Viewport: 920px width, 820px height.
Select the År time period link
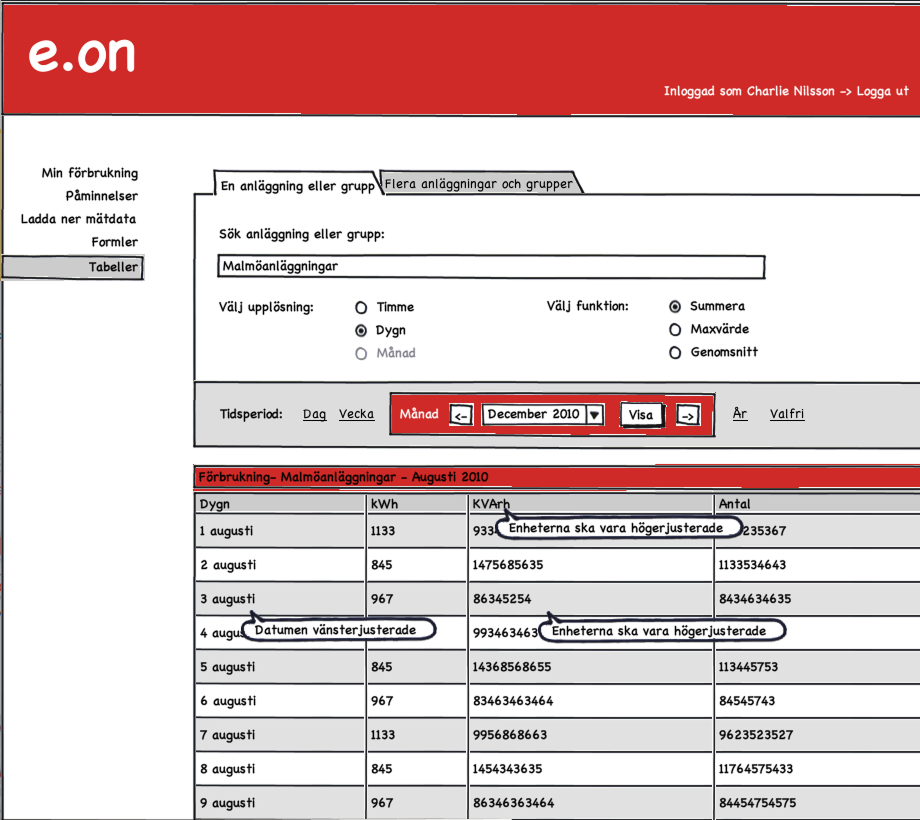(739, 414)
